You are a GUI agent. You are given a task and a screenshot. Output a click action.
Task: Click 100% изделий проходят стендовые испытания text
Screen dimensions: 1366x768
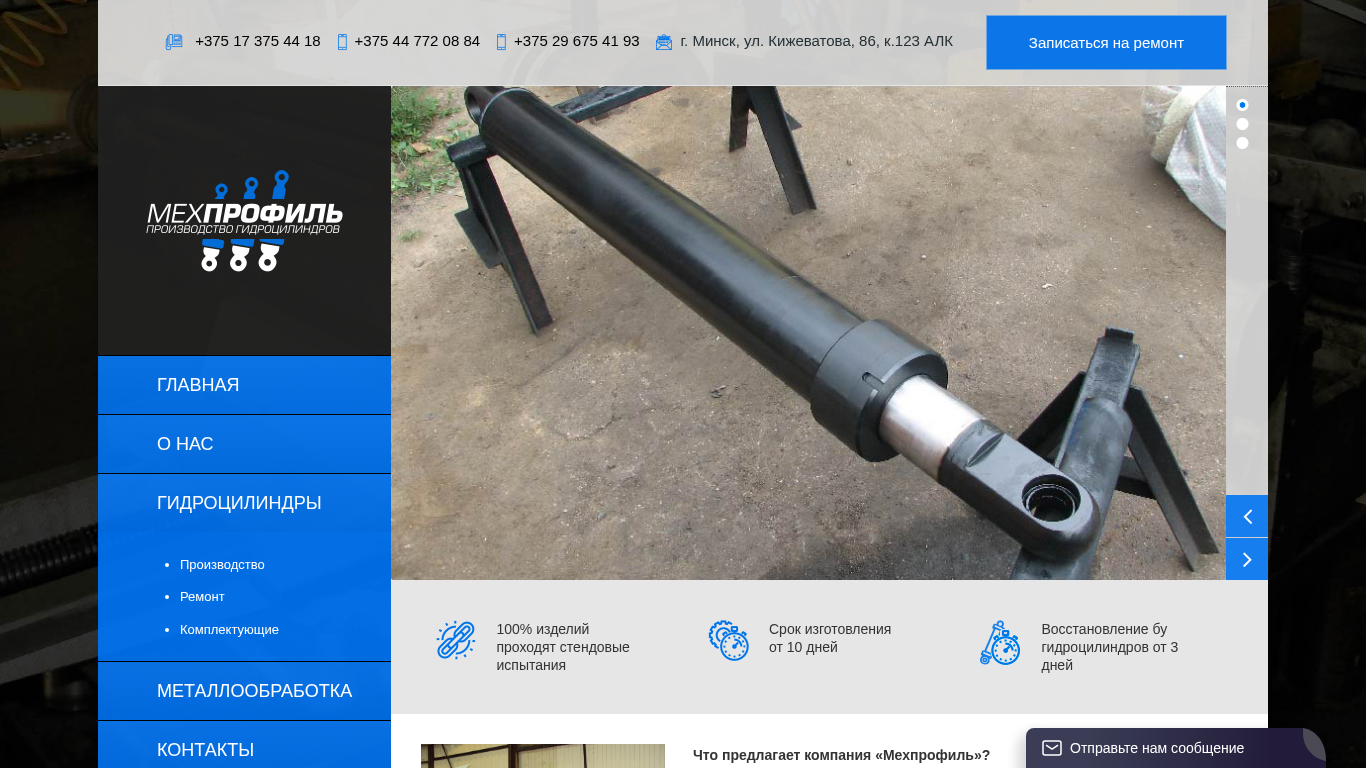click(x=563, y=647)
